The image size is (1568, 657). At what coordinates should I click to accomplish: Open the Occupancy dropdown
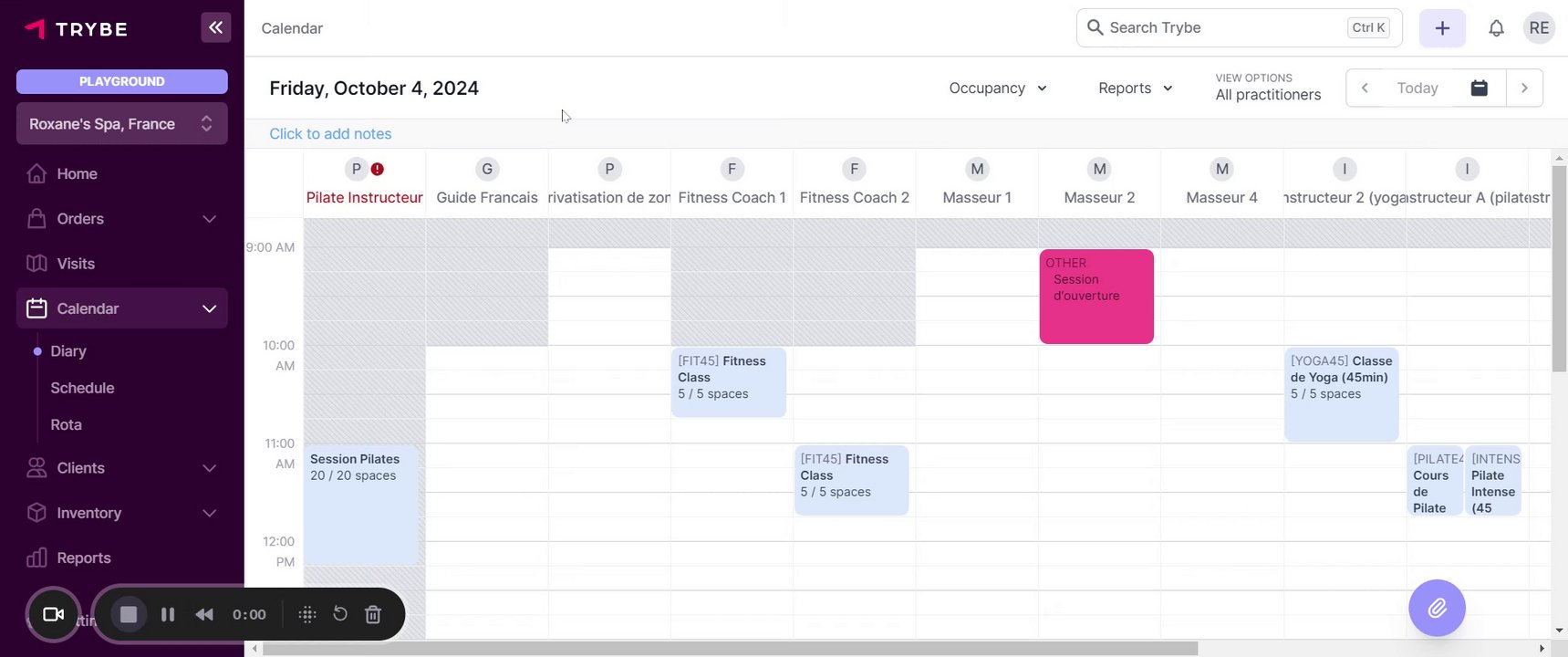pos(998,89)
